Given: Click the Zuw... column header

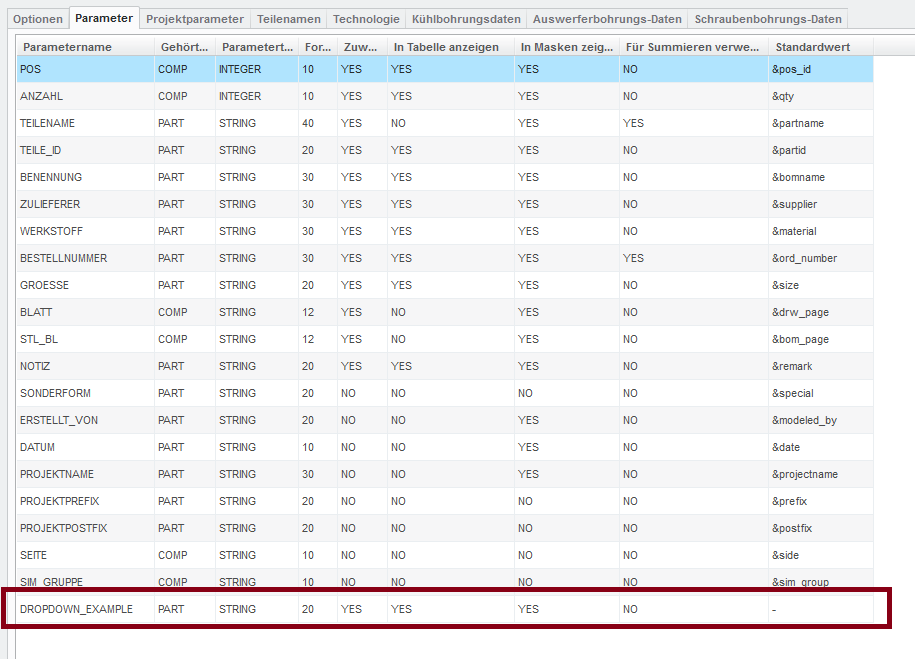Looking at the screenshot, I should click(362, 47).
